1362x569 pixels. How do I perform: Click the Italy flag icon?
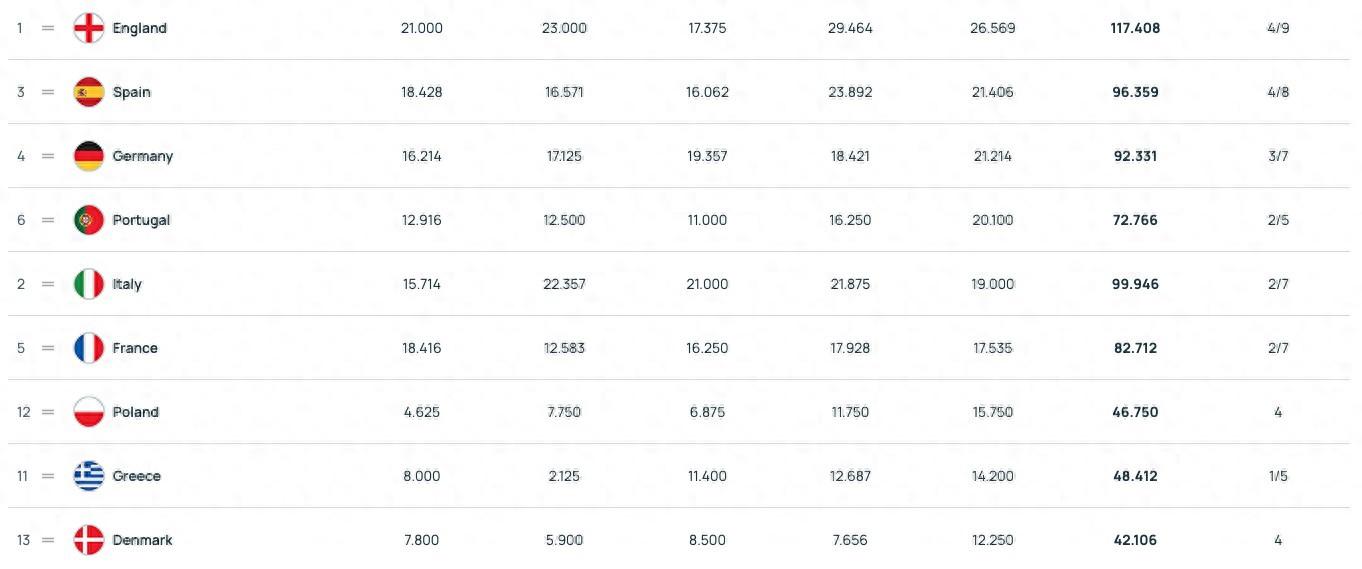coord(89,284)
